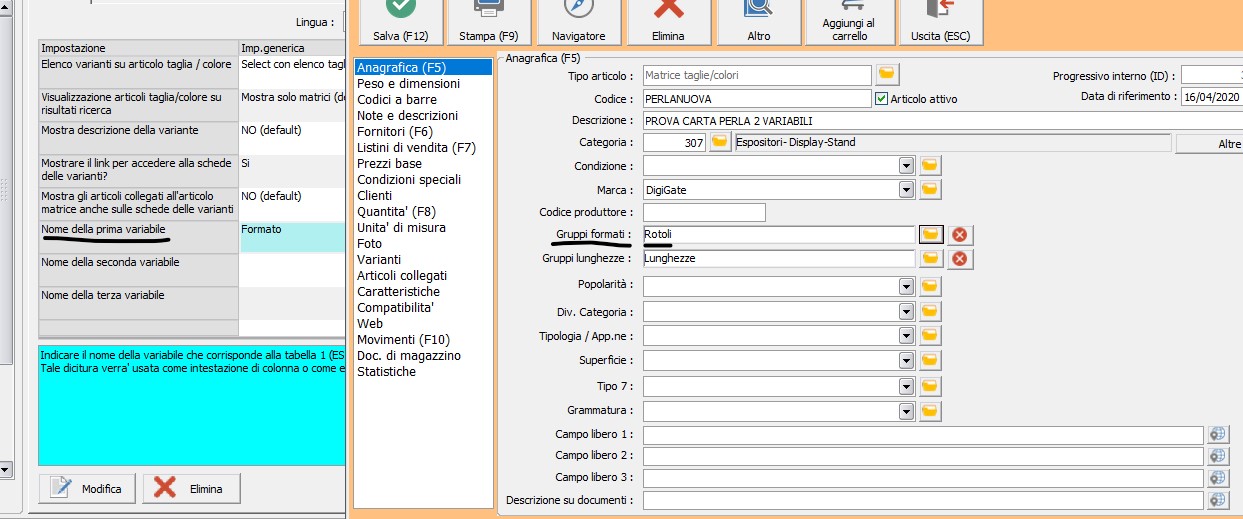This screenshot has width=1243, height=519.
Task: Expand the Div. Categoria dropdown
Action: pyautogui.click(x=906, y=311)
